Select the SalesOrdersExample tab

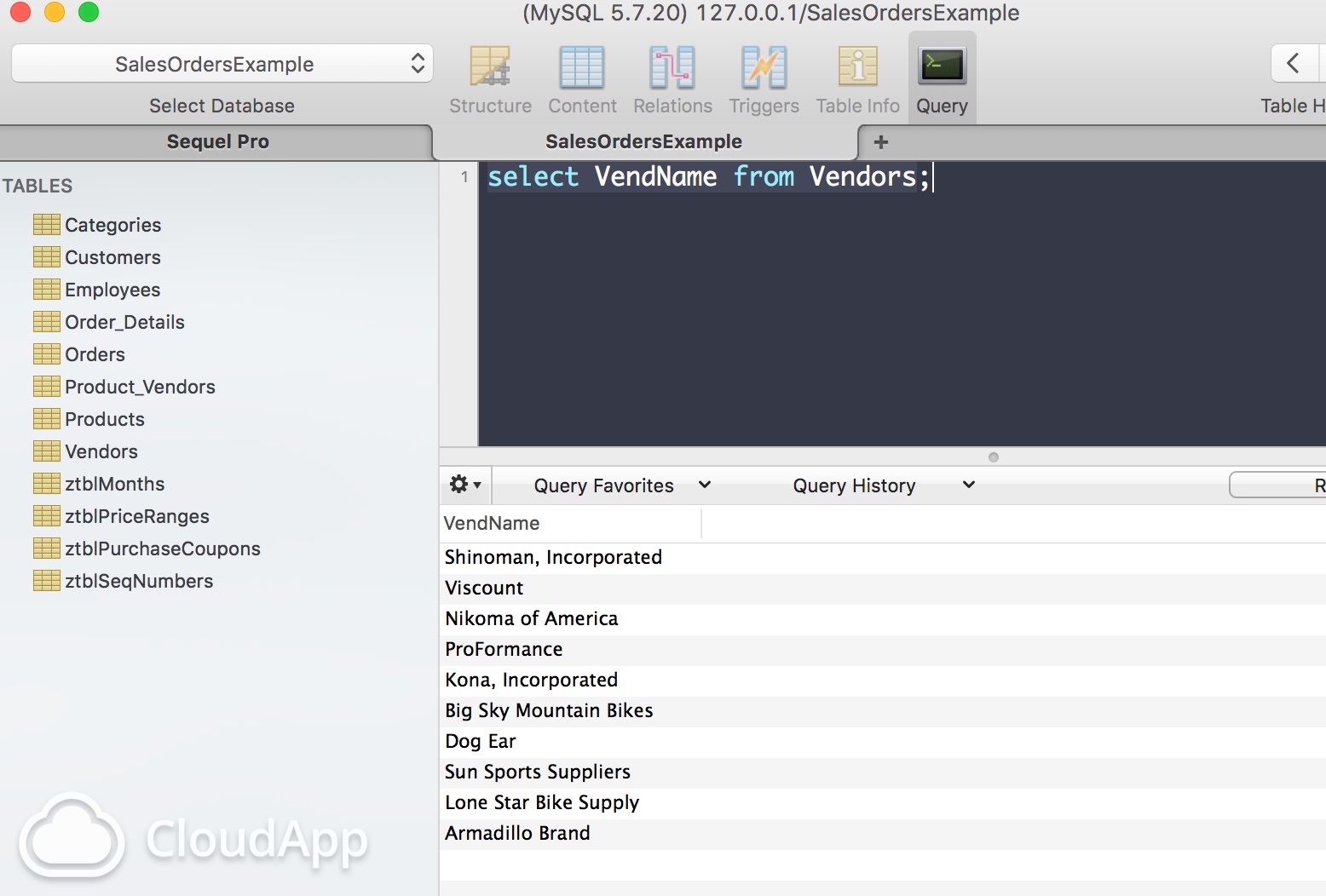coord(644,142)
